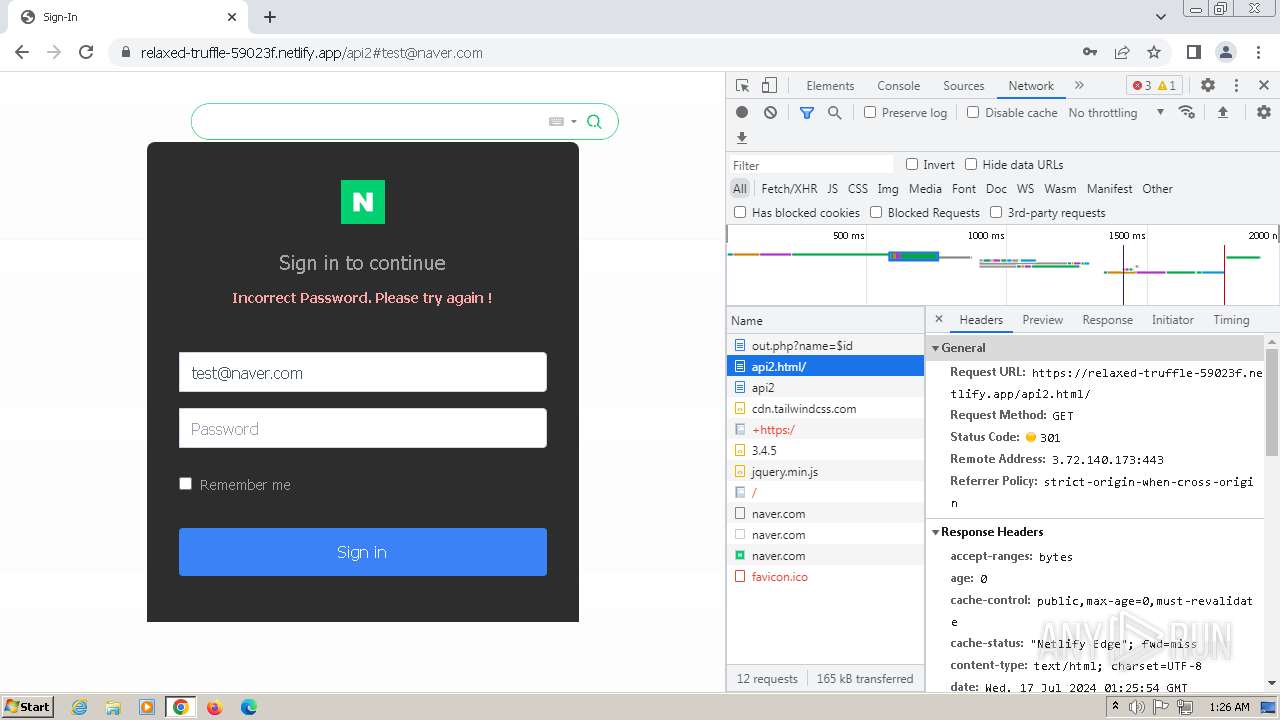Viewport: 1280px width, 720px height.
Task: Click the headers pane vertical scrollbar
Action: click(x=1272, y=401)
